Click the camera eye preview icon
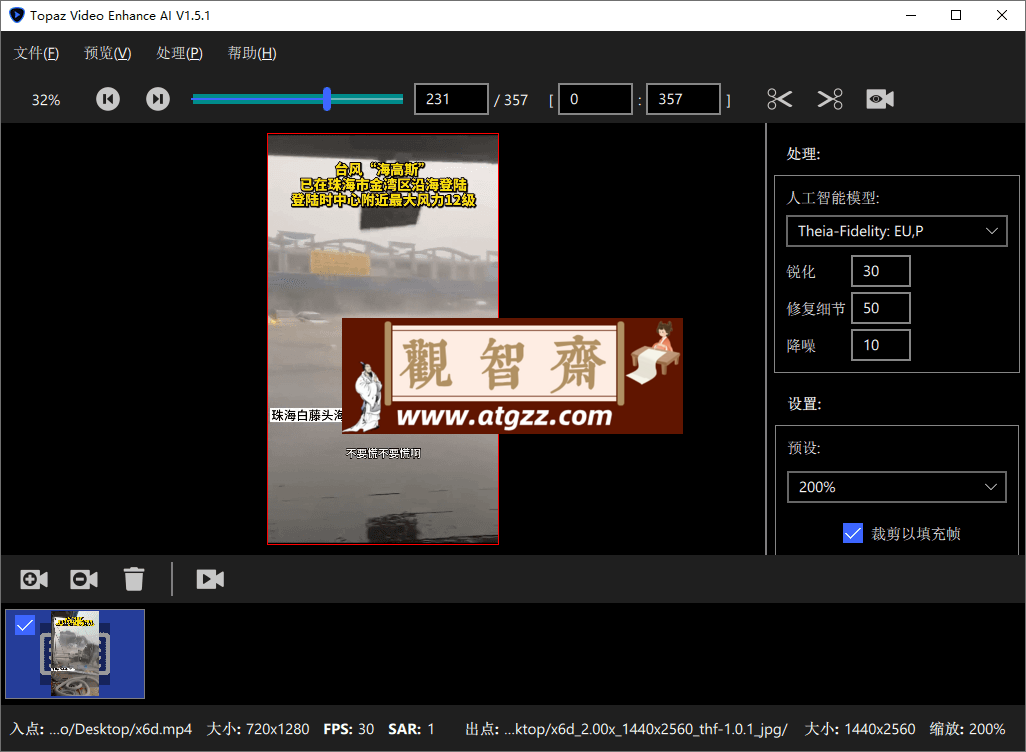The width and height of the screenshot is (1026, 752). point(880,99)
